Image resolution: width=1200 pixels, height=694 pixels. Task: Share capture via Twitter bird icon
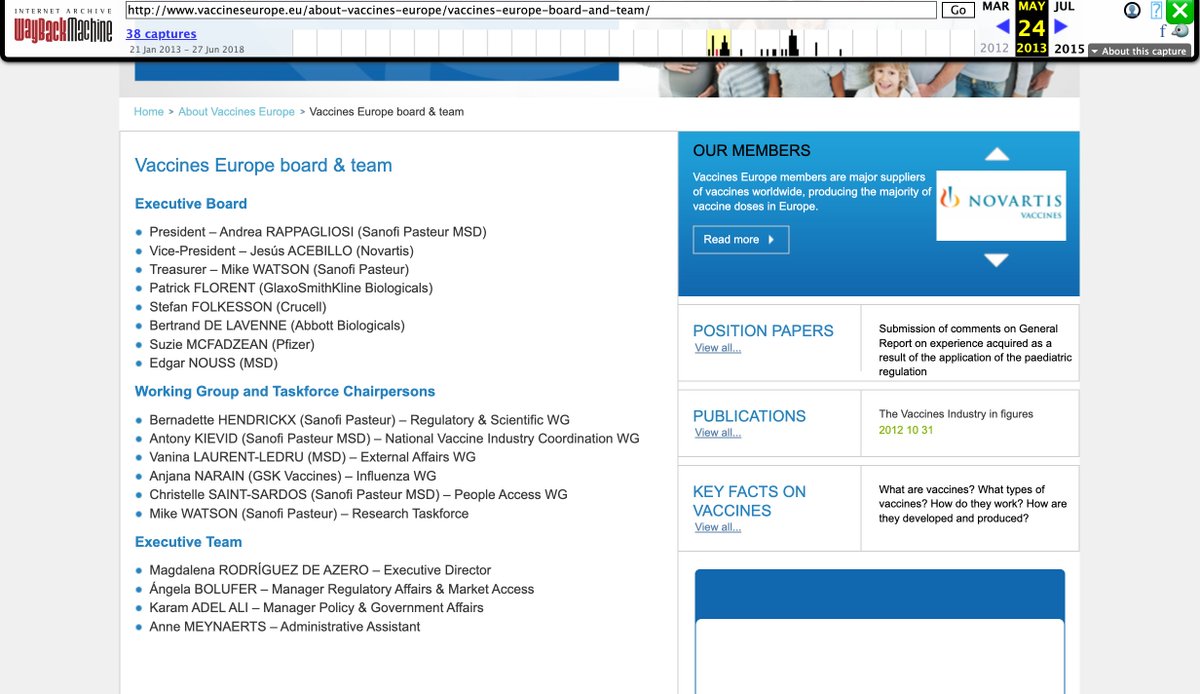[x=1181, y=31]
